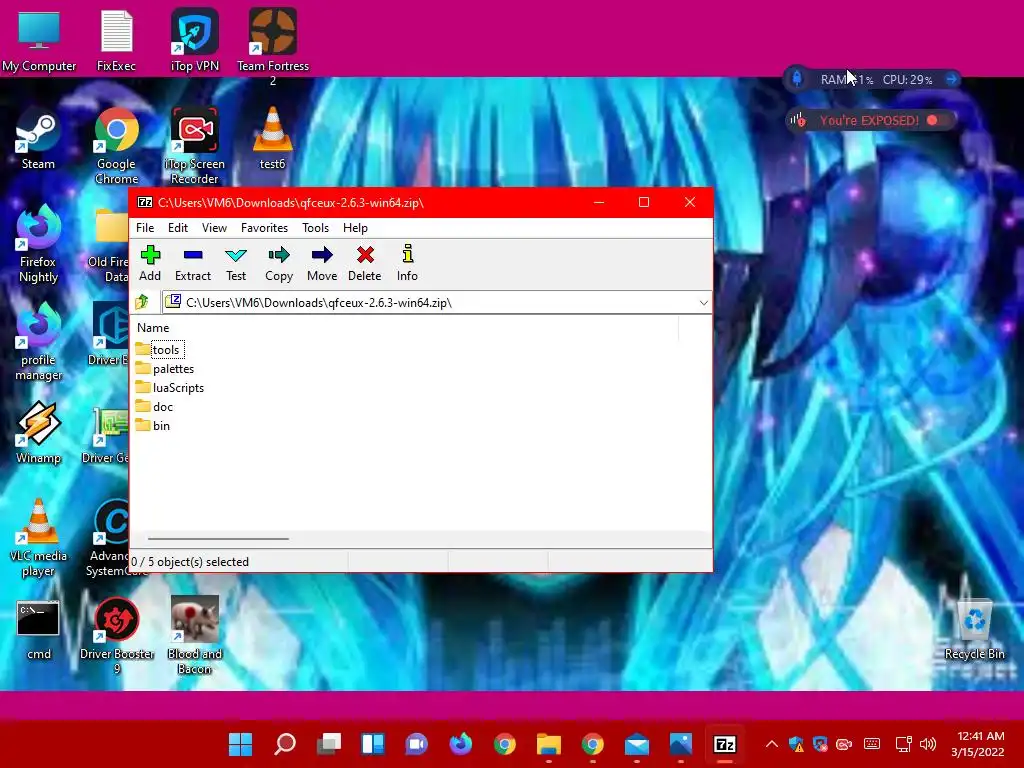The height and width of the screenshot is (768, 1024).
Task: Open File Explorer from the taskbar
Action: (x=549, y=744)
